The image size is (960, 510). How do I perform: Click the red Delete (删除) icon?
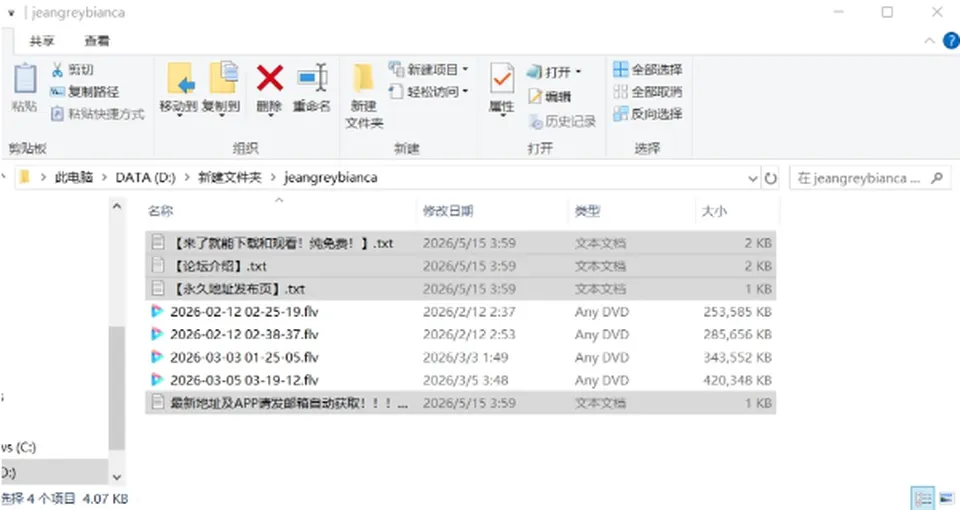[269, 78]
